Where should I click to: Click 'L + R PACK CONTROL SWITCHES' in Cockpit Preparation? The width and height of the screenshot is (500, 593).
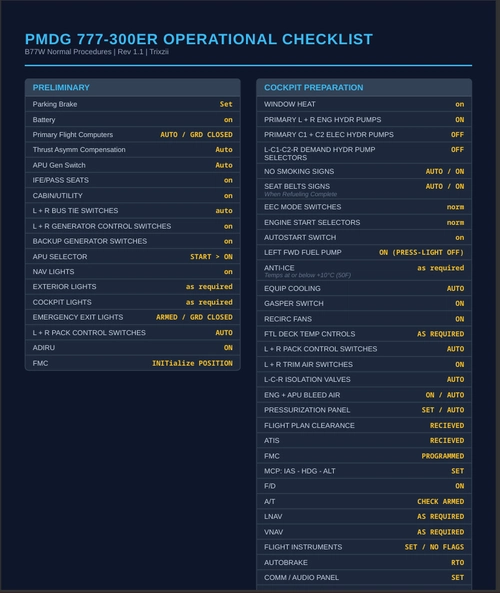[320, 349]
